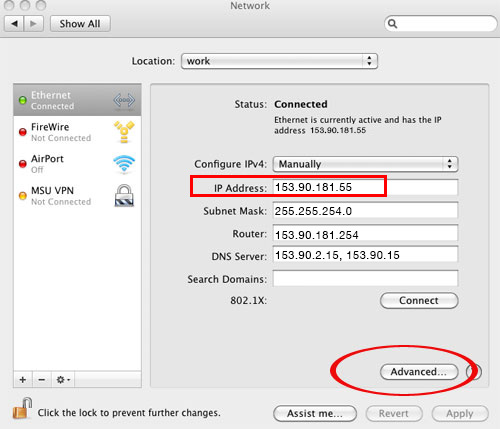
Task: Remove selected service with minus button
Action: pyautogui.click(x=42, y=380)
